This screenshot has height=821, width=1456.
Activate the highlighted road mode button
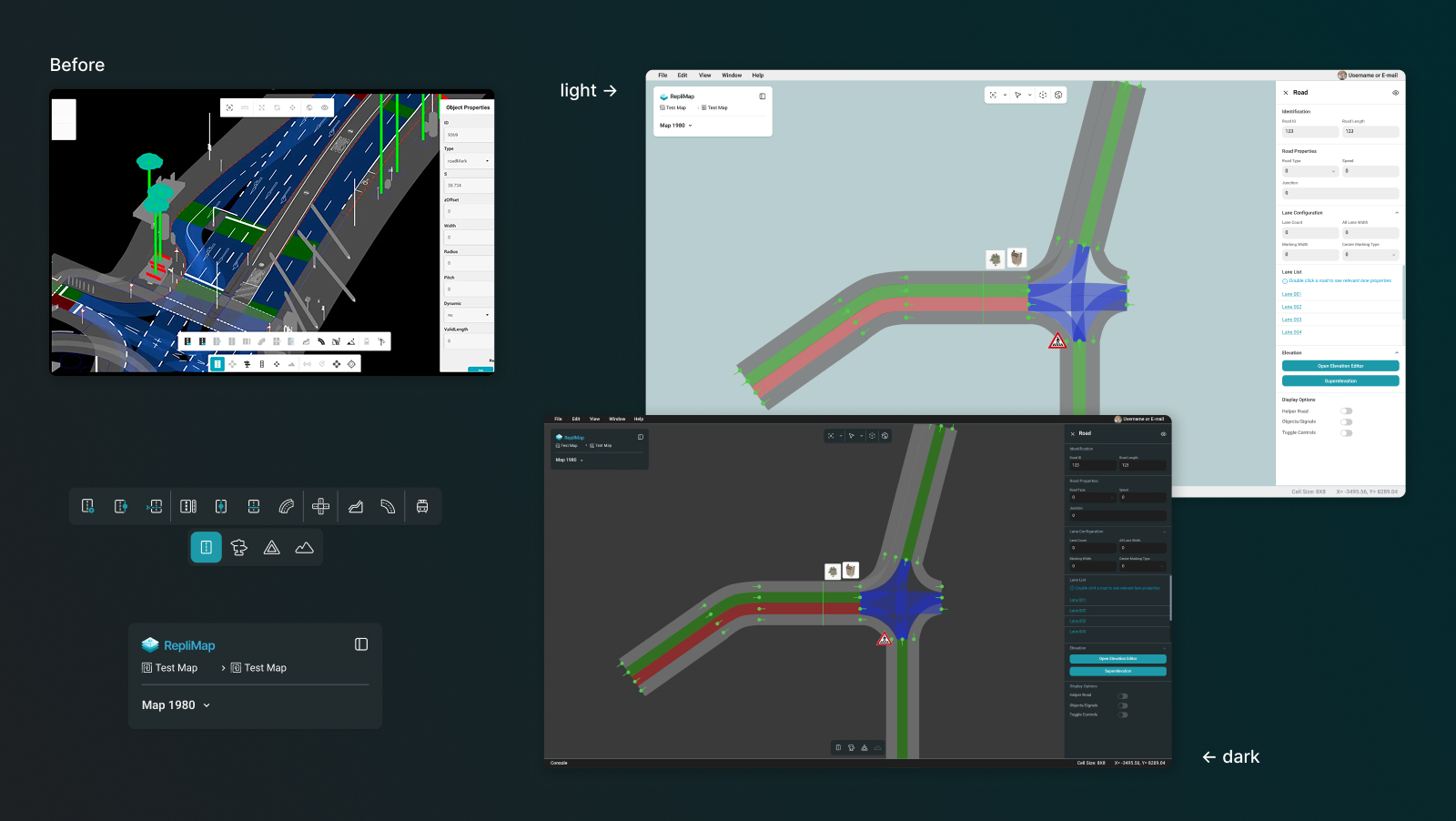[206, 547]
